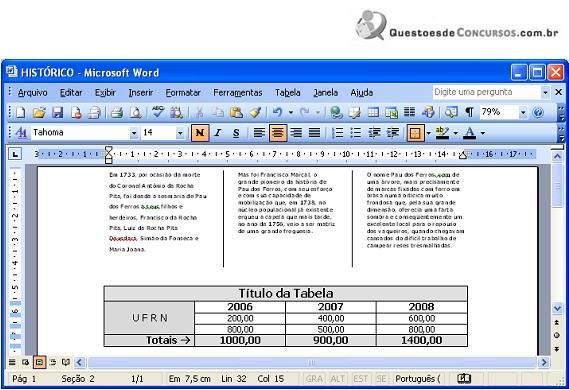Expand the Tahoma font name dropdown
Screen dimensions: 569x390
click(x=134, y=133)
